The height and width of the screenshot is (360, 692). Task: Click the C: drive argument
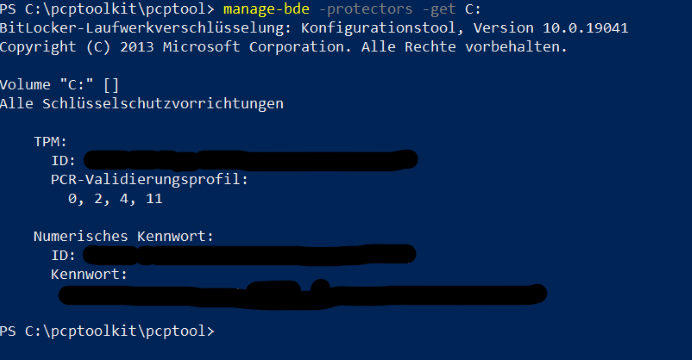tap(473, 9)
